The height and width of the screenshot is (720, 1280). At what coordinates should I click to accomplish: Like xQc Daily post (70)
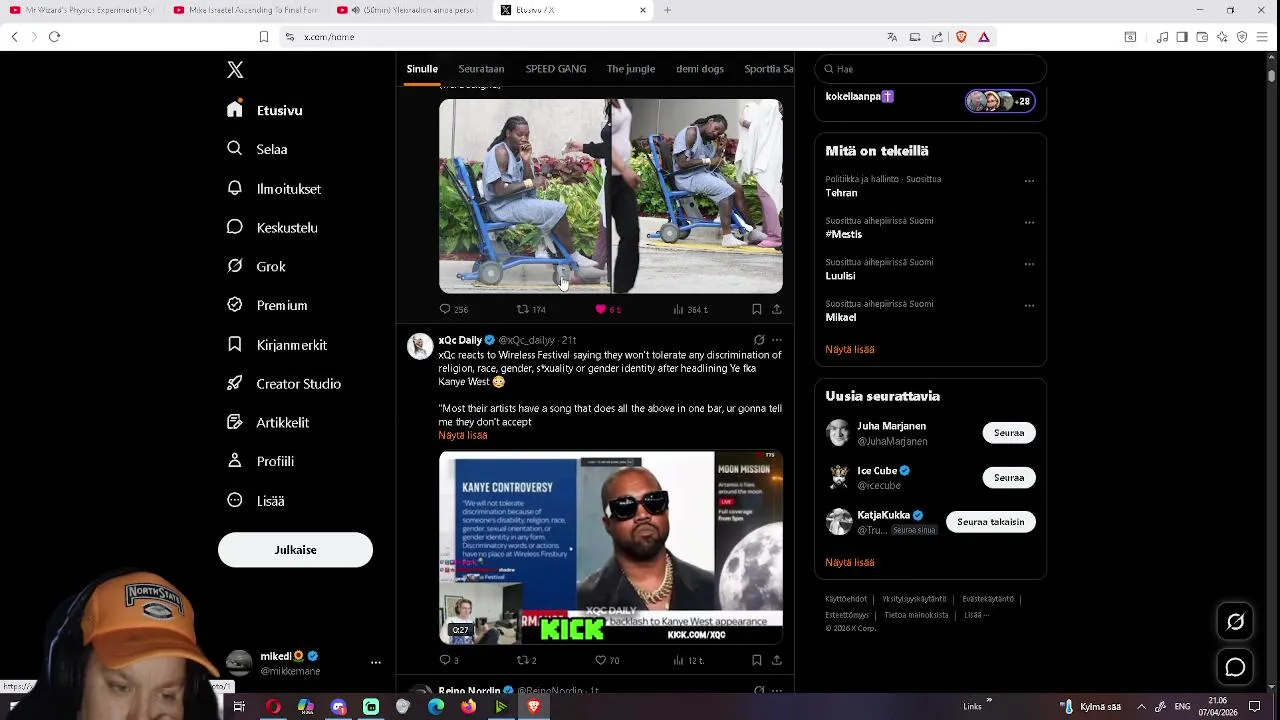[607, 660]
